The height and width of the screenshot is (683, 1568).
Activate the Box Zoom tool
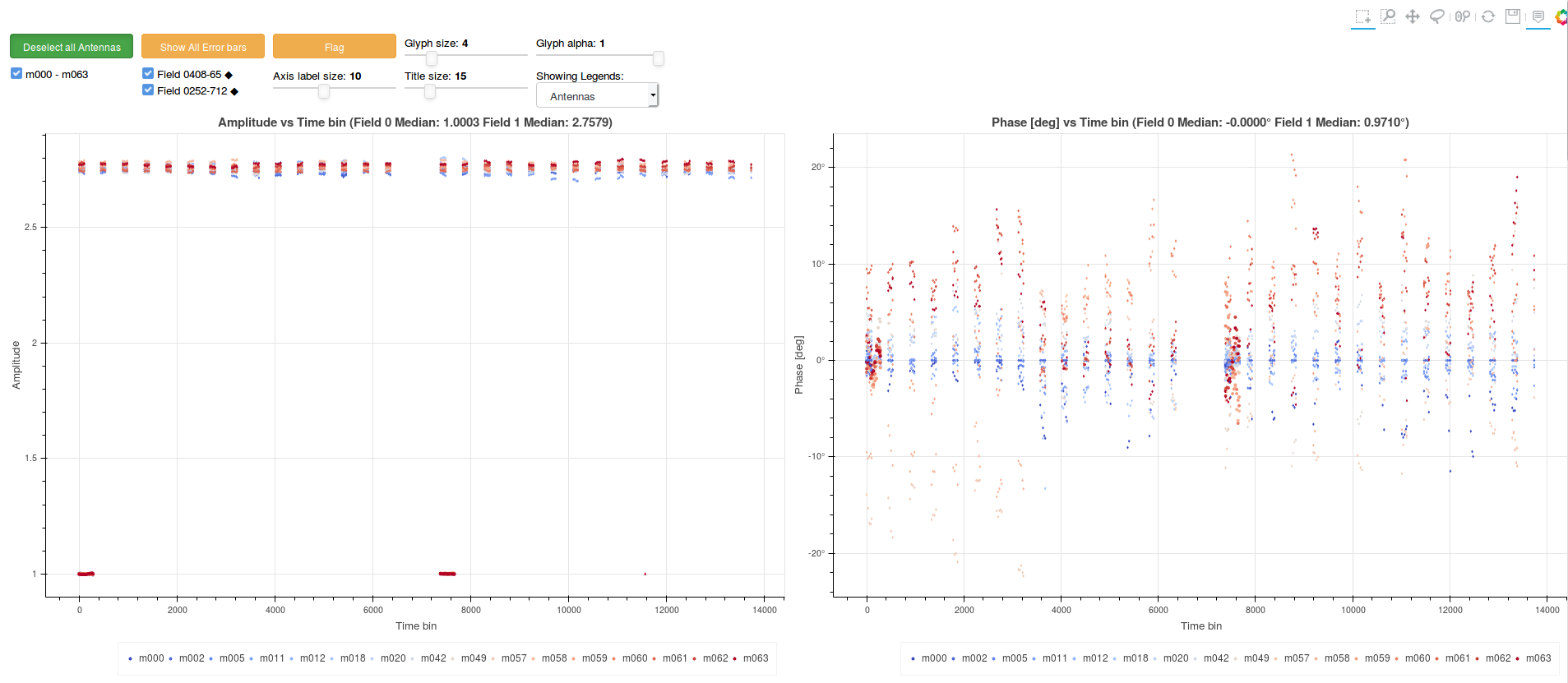[1388, 16]
